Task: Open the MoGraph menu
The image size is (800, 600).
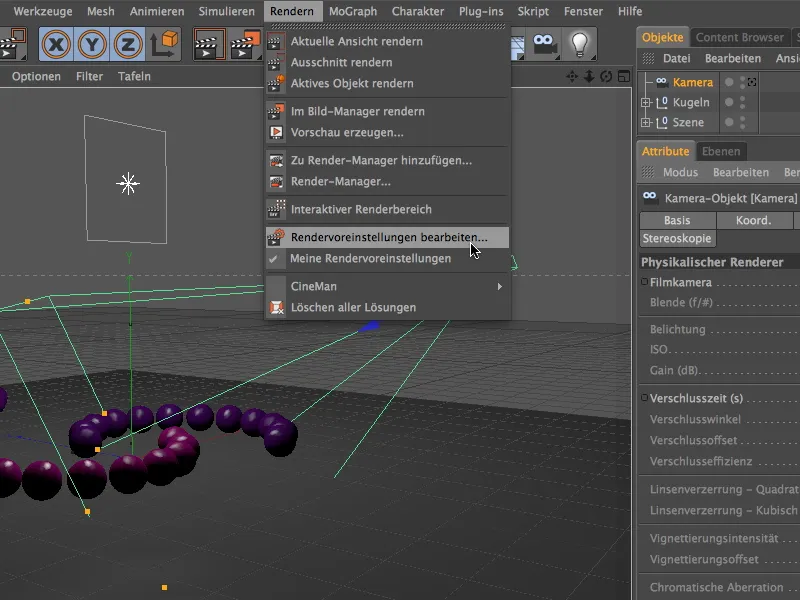Action: coord(353,11)
